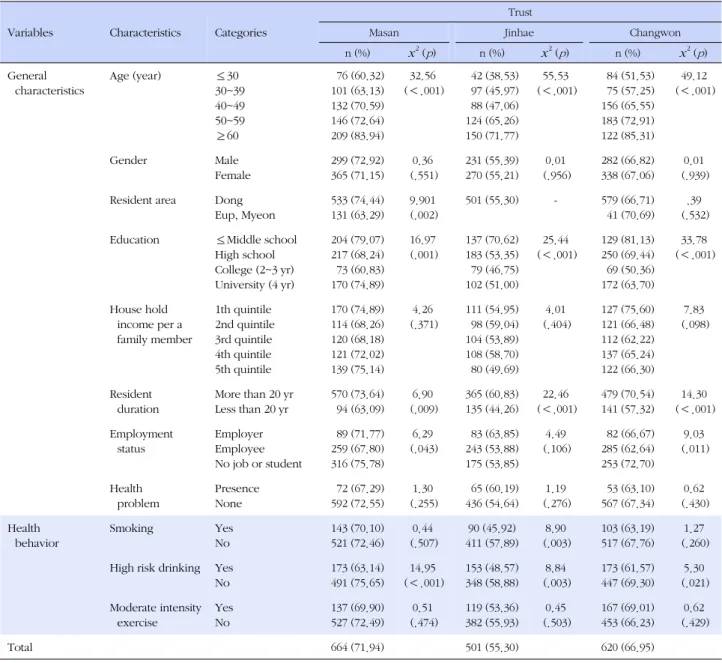Click the 'Female' category
The image size is (722, 663).
point(233,175)
